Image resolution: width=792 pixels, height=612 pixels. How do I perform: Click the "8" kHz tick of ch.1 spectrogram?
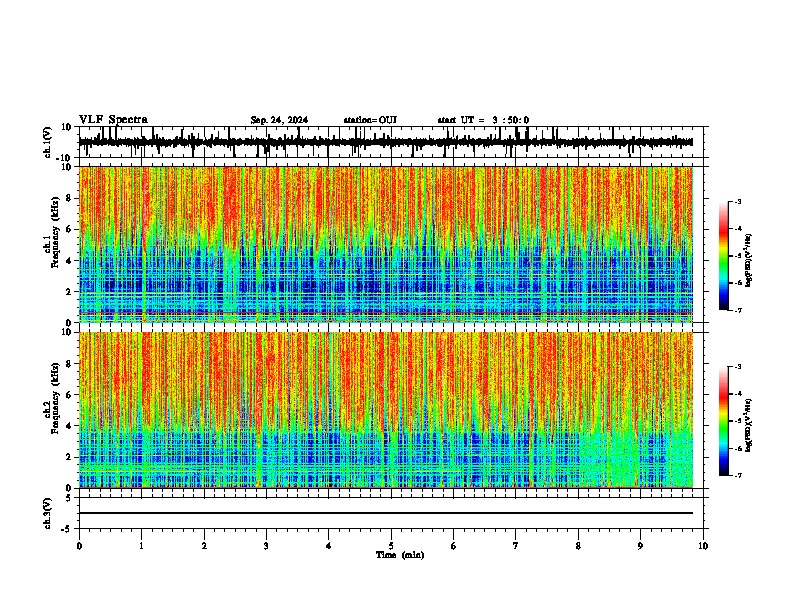69,198
